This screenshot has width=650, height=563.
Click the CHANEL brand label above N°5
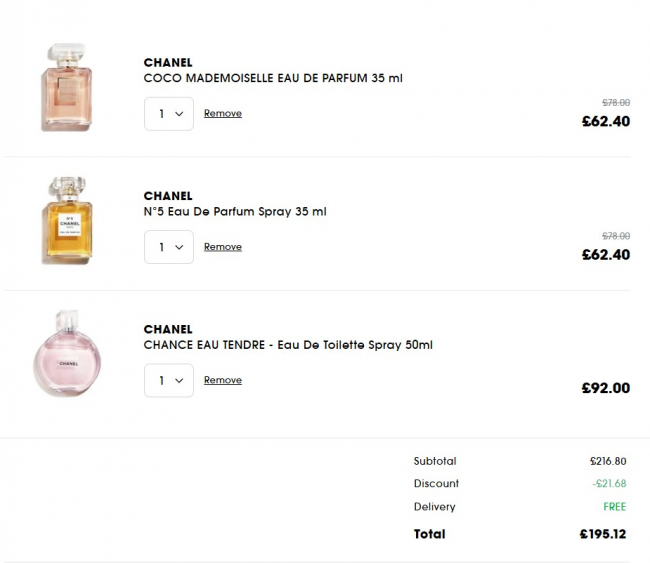[168, 196]
